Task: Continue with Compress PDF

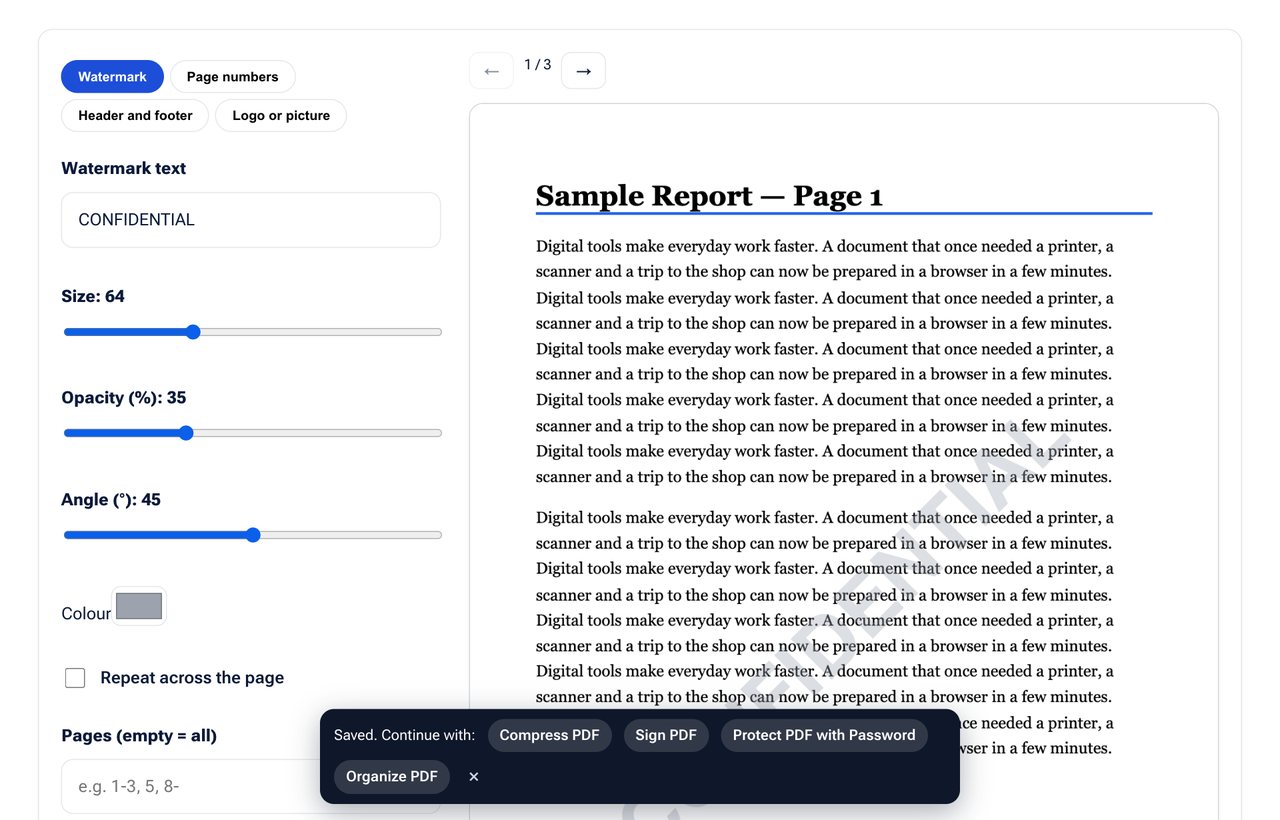Action: tap(549, 735)
